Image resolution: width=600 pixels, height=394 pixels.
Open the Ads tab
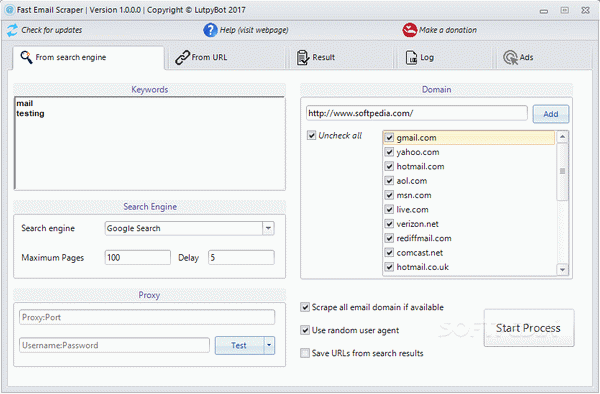pos(544,58)
